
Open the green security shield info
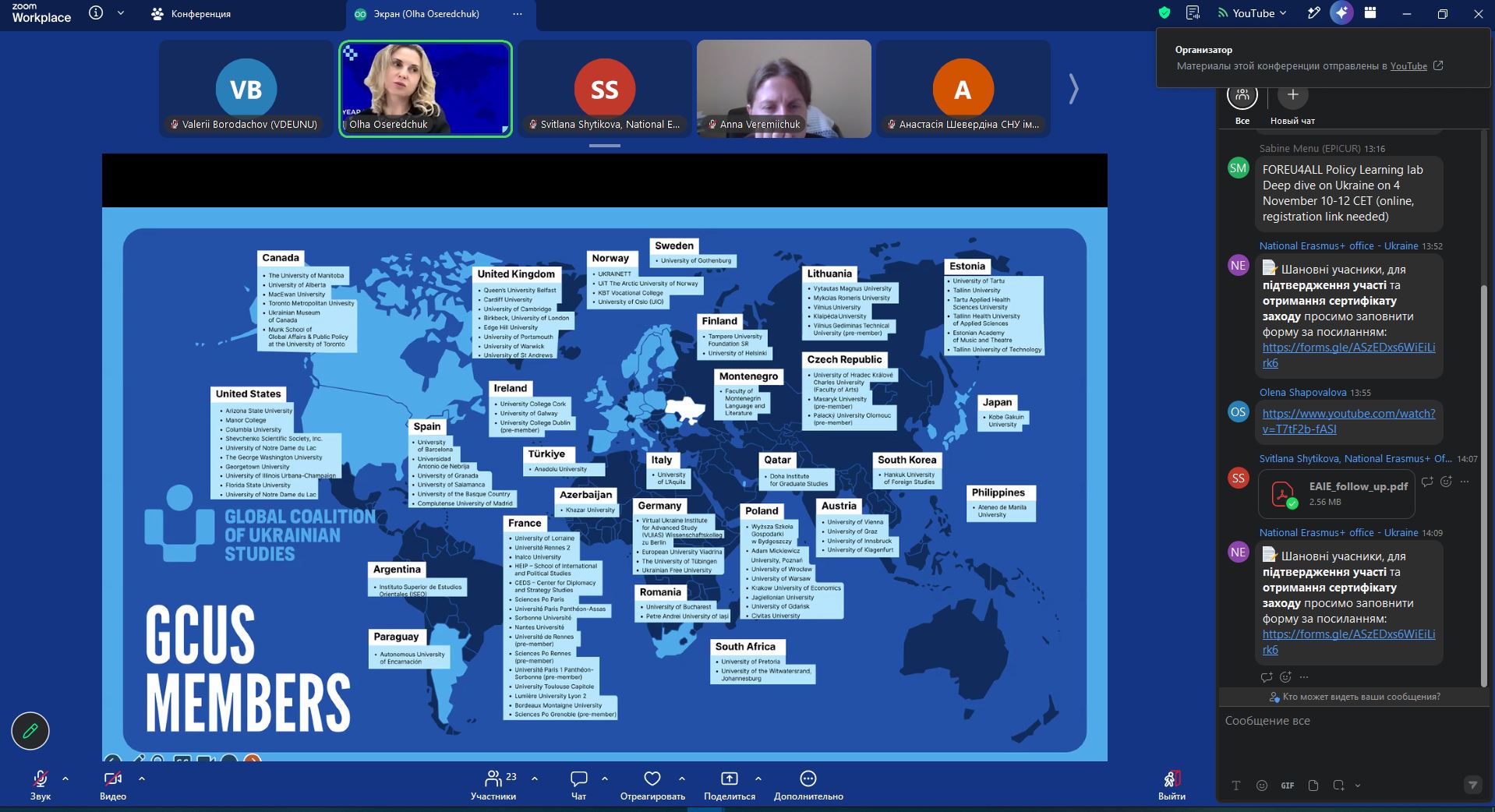tap(1165, 12)
